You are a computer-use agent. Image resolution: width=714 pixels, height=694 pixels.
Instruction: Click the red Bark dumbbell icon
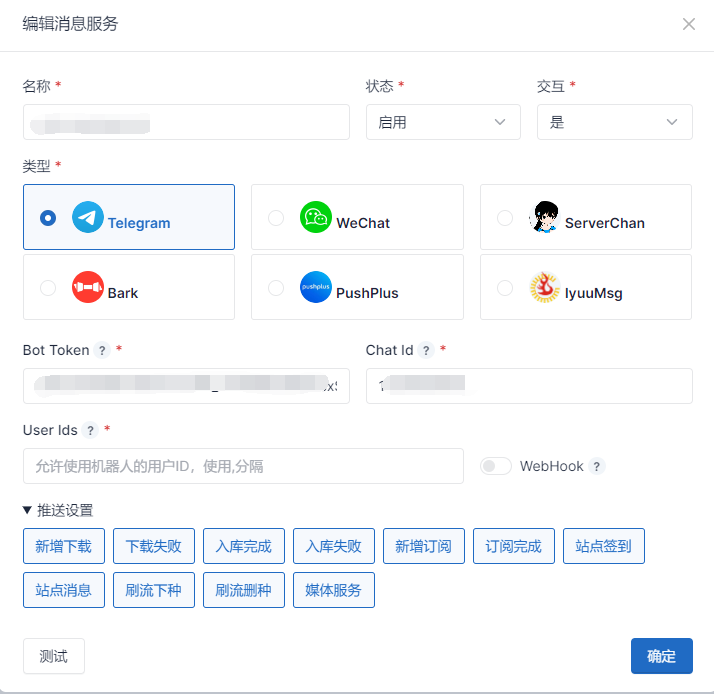(88, 288)
